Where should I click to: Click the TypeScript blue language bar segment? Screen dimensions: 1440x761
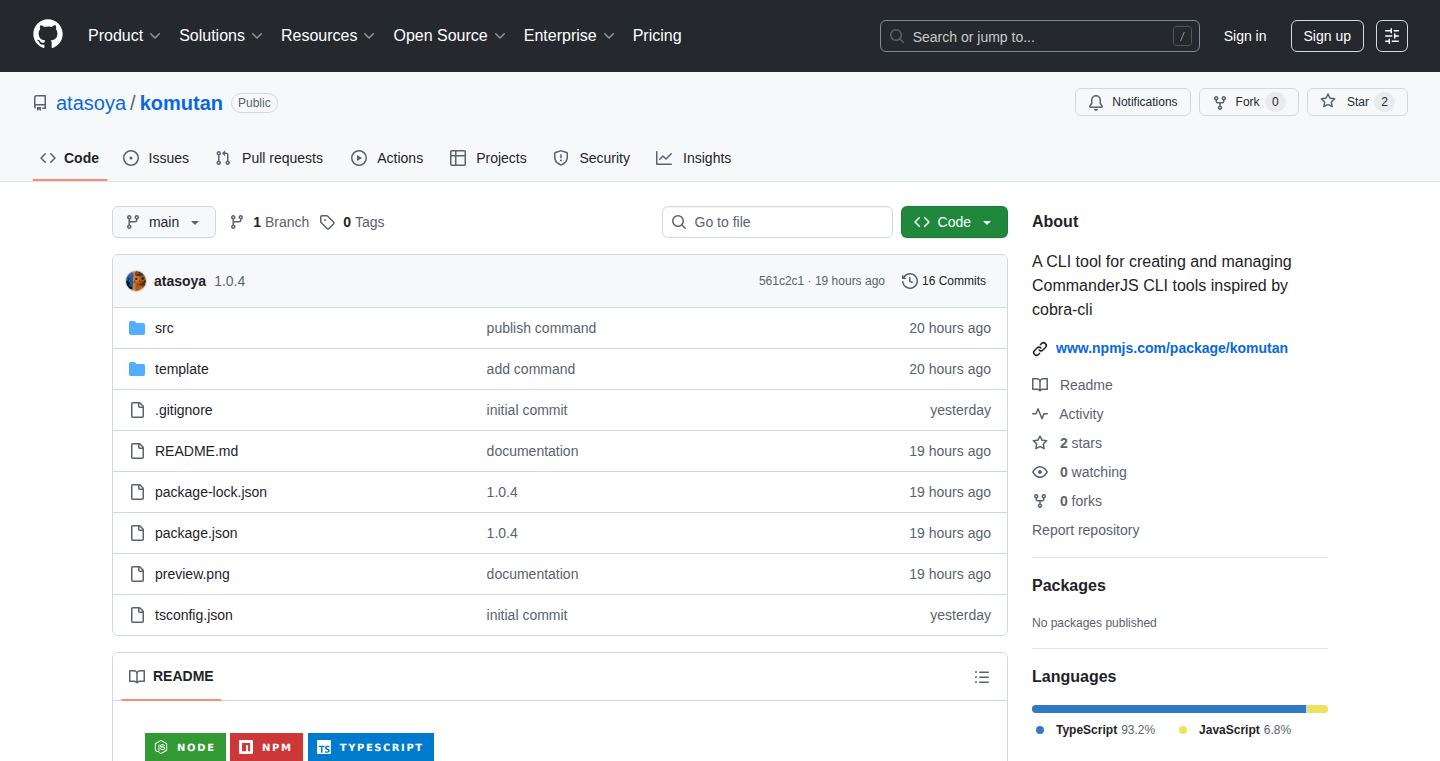[x=1169, y=709]
